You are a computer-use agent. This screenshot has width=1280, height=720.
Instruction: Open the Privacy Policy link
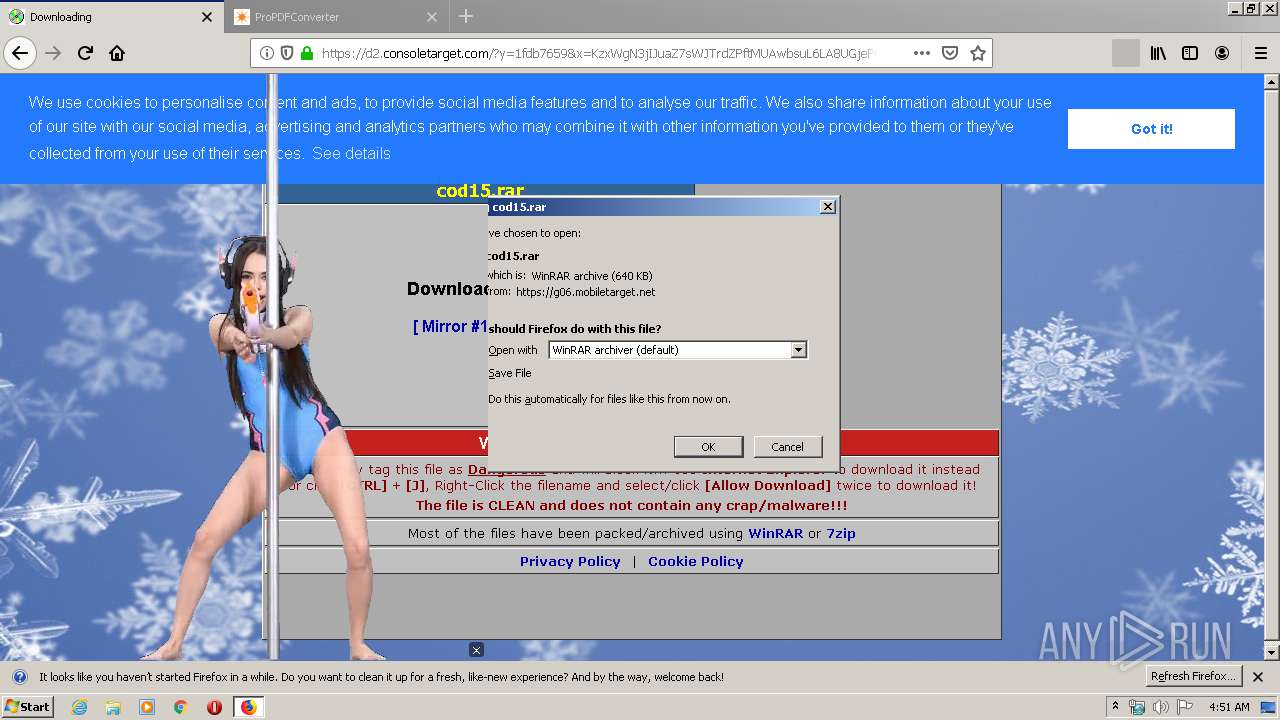click(570, 561)
